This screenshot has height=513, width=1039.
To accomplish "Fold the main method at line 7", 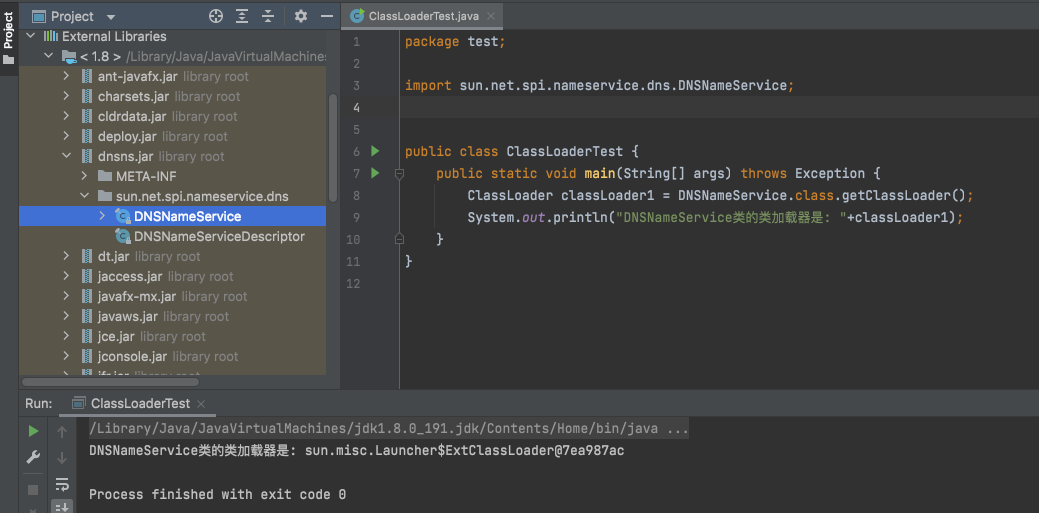I will 400,174.
